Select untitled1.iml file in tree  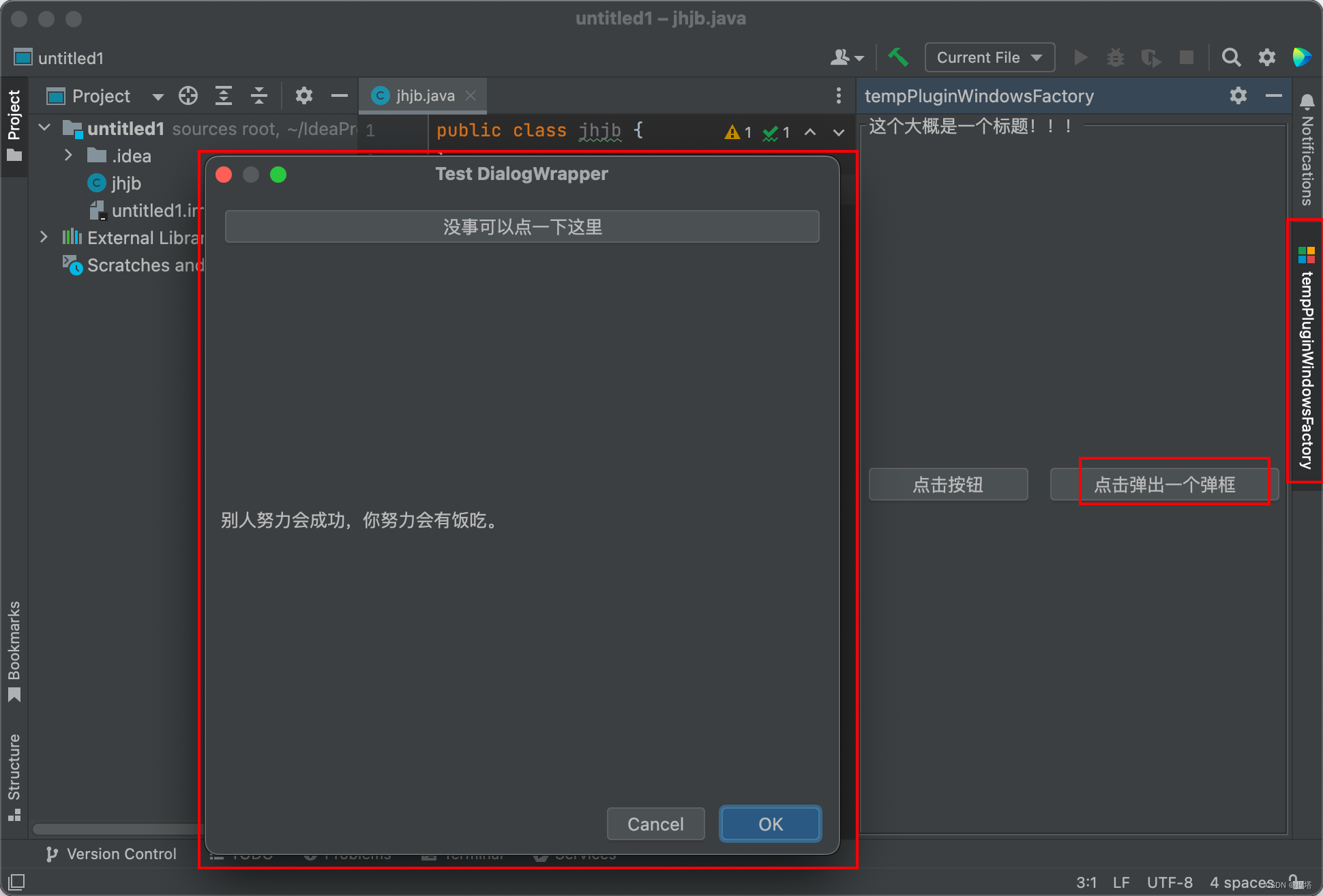point(147,211)
